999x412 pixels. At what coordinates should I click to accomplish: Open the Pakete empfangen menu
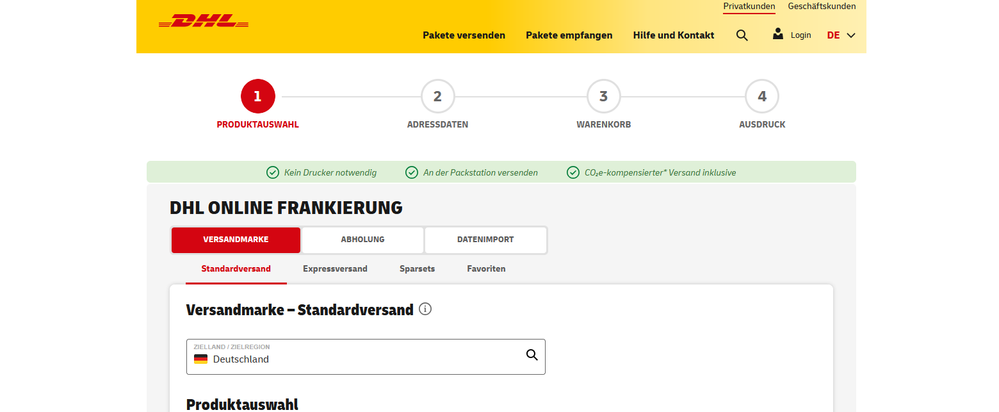[x=569, y=35]
